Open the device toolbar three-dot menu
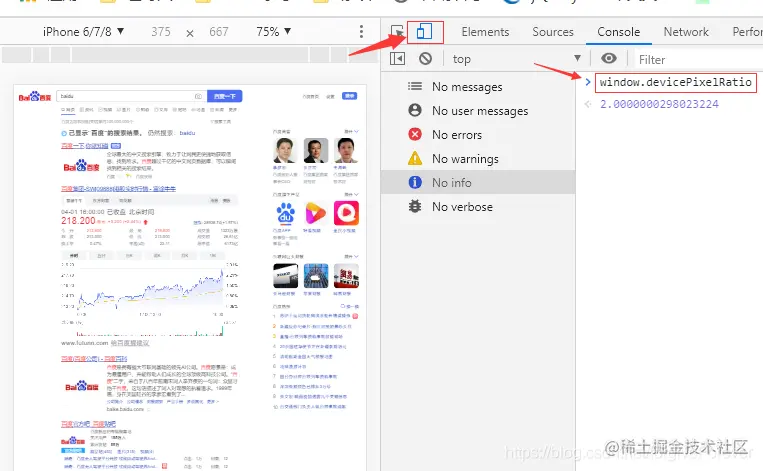This screenshot has width=763, height=471. pyautogui.click(x=361, y=32)
